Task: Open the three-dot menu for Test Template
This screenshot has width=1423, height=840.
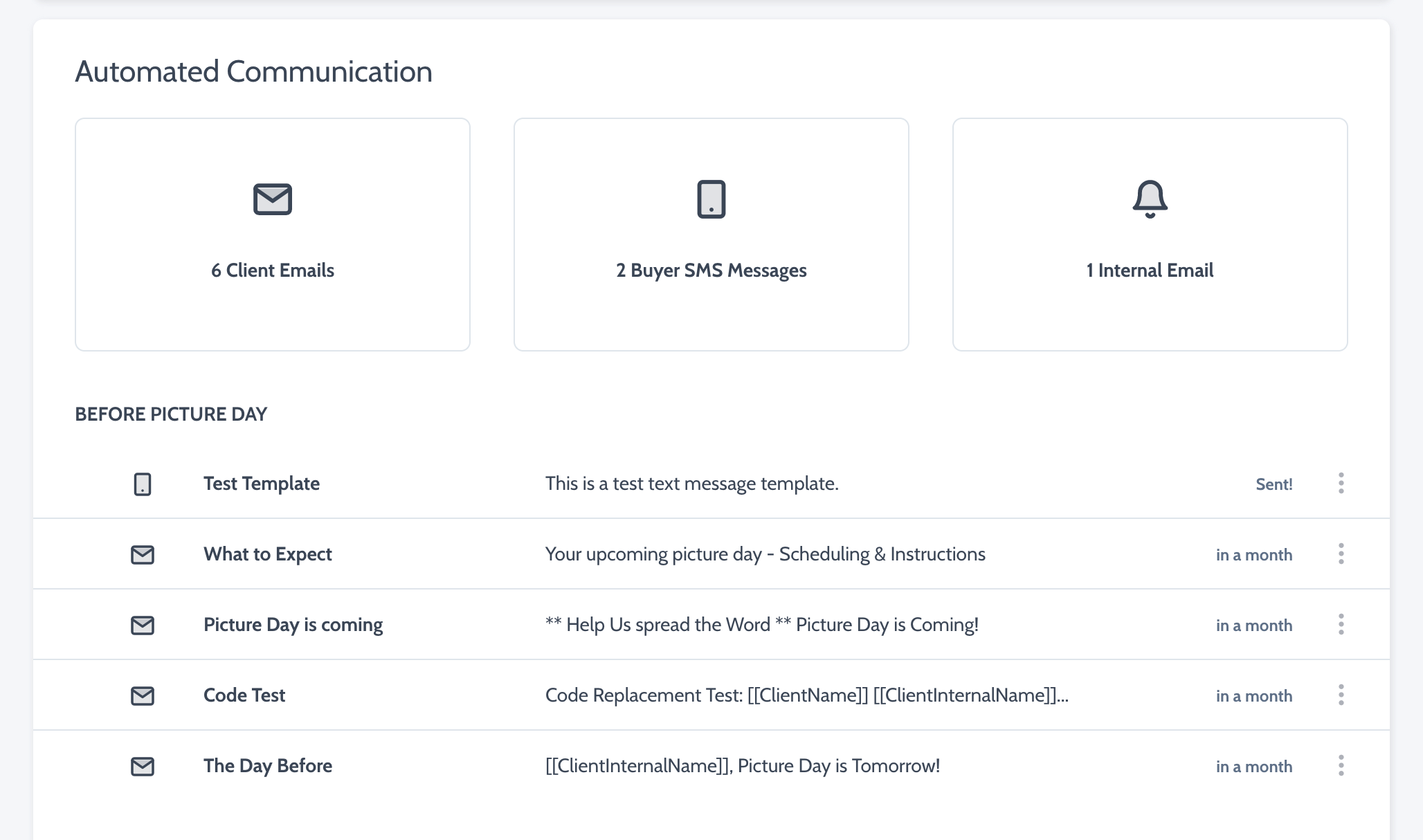Action: point(1341,483)
